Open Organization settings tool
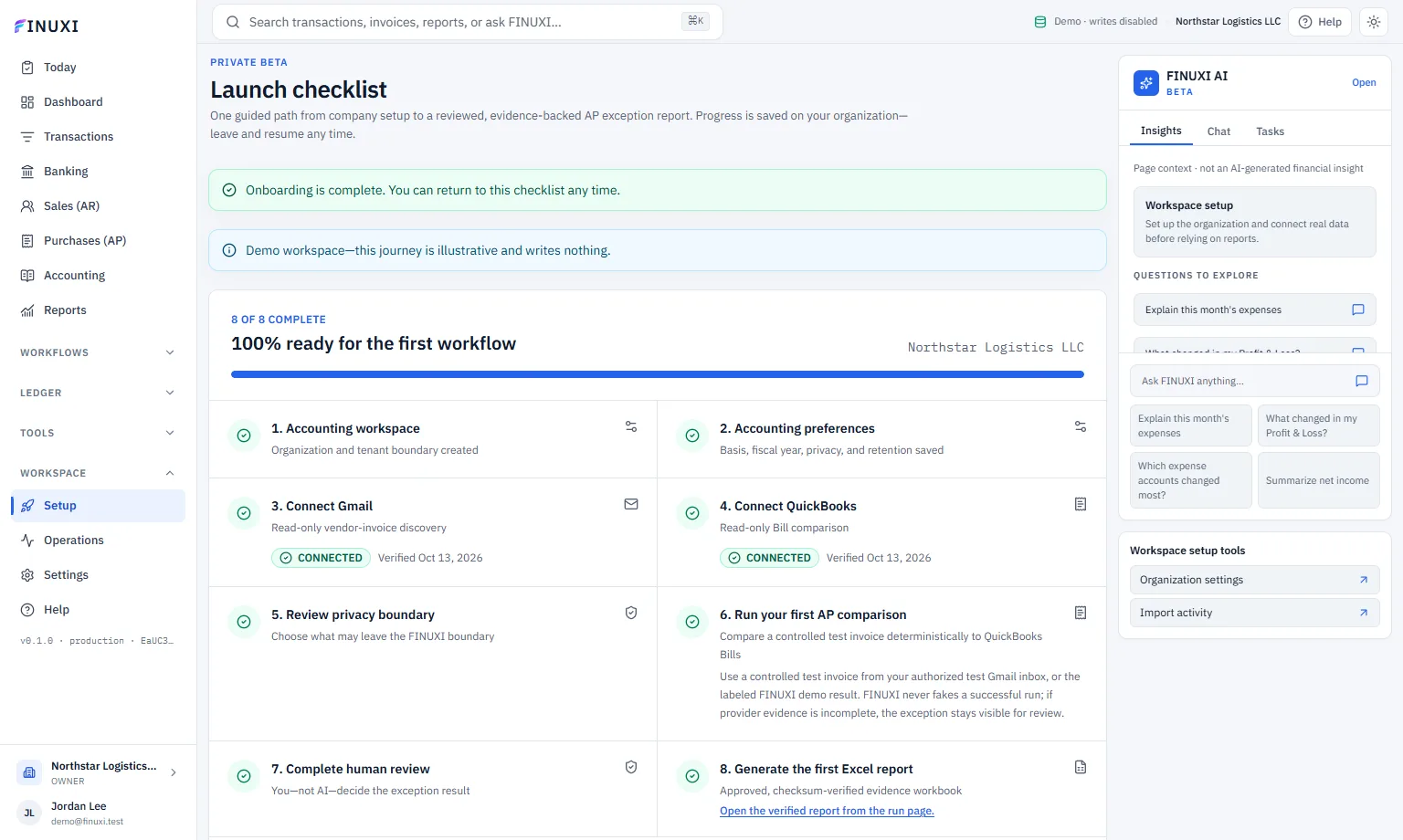 (1254, 580)
